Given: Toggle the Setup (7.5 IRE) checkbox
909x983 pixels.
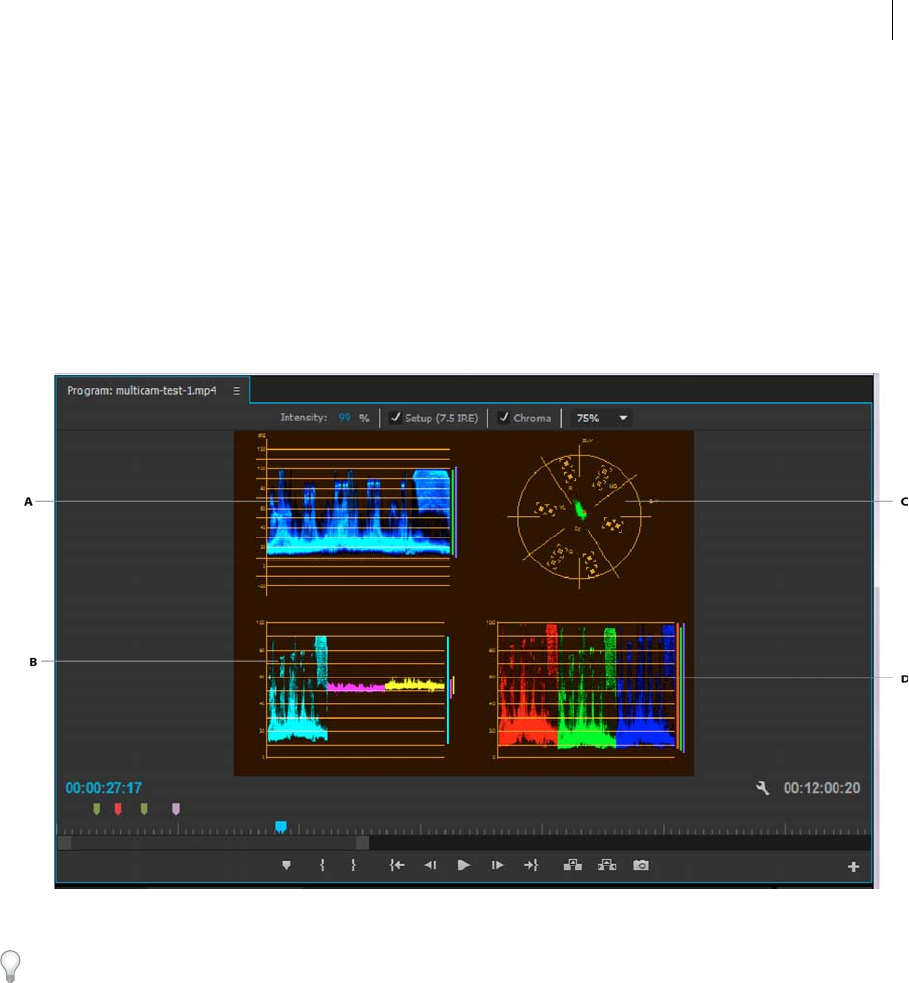Looking at the screenshot, I should point(395,418).
